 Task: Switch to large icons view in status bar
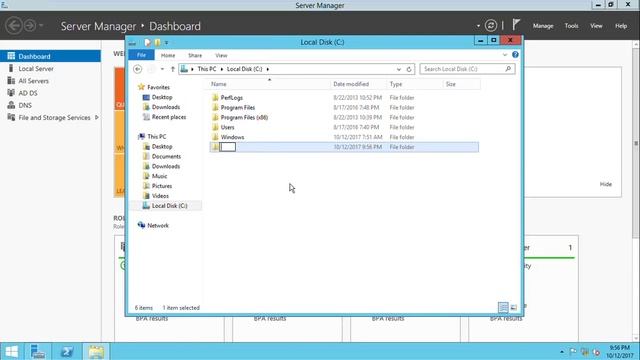[514, 307]
